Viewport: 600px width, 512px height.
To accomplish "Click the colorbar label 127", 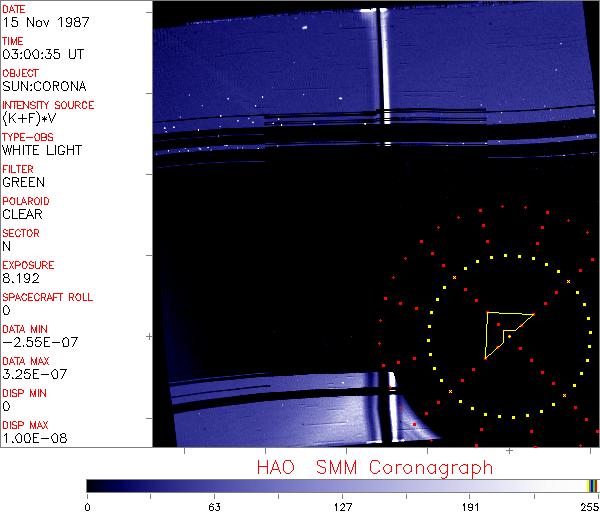I will coord(343,506).
